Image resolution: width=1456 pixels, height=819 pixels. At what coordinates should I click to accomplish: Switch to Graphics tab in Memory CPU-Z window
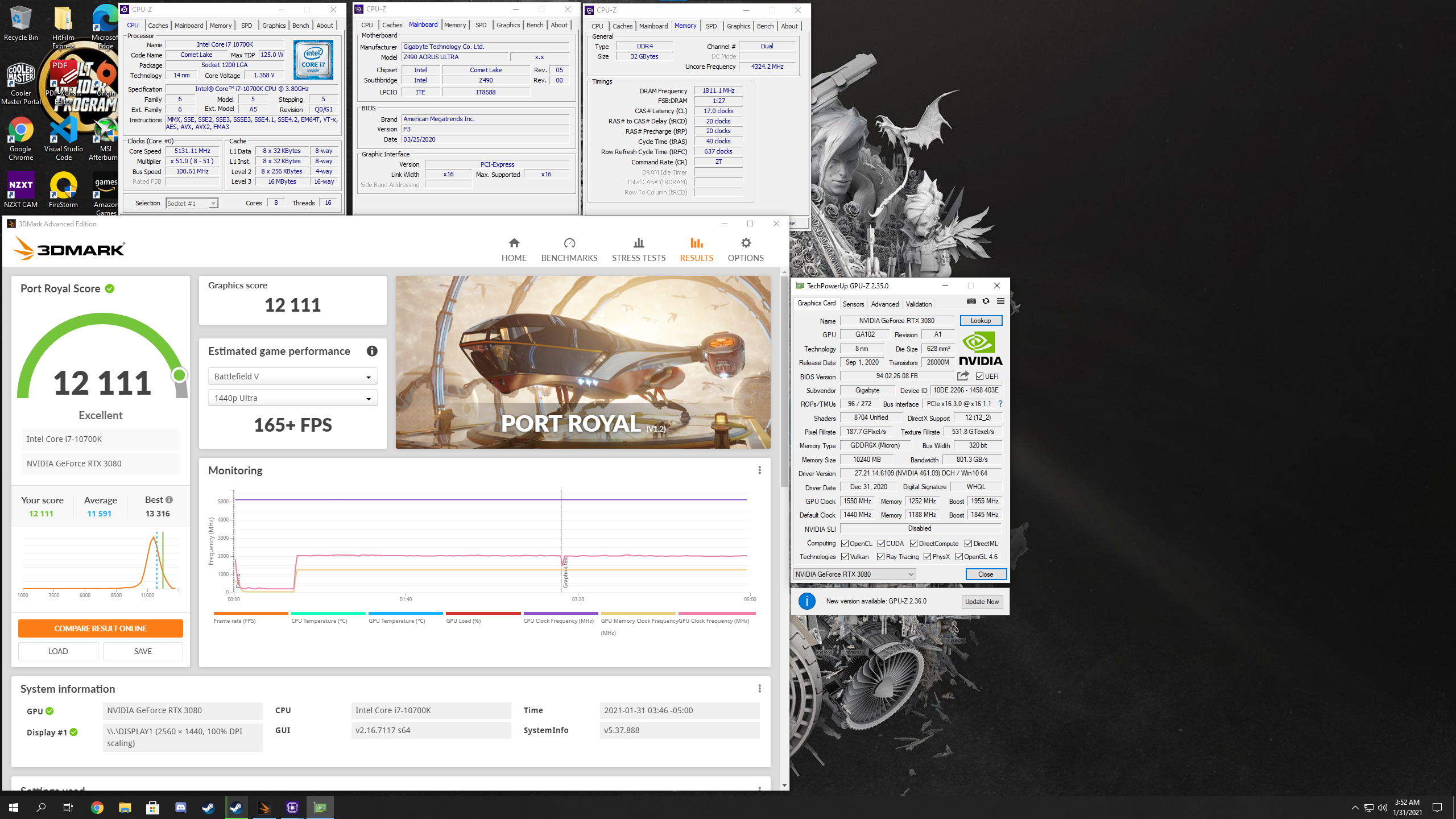coord(738,26)
